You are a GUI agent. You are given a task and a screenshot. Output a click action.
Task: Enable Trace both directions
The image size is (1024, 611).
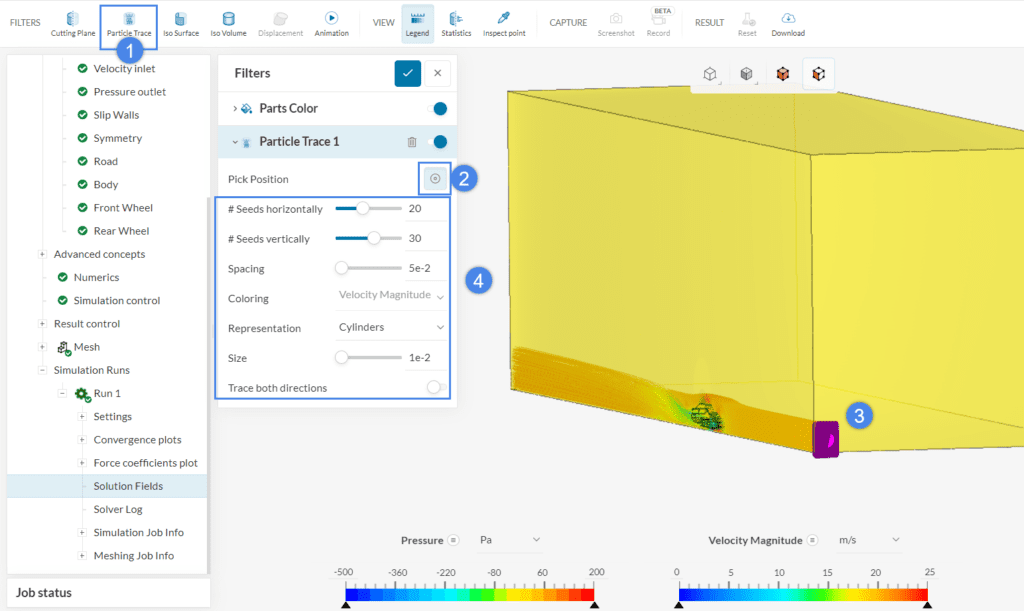(x=436, y=388)
